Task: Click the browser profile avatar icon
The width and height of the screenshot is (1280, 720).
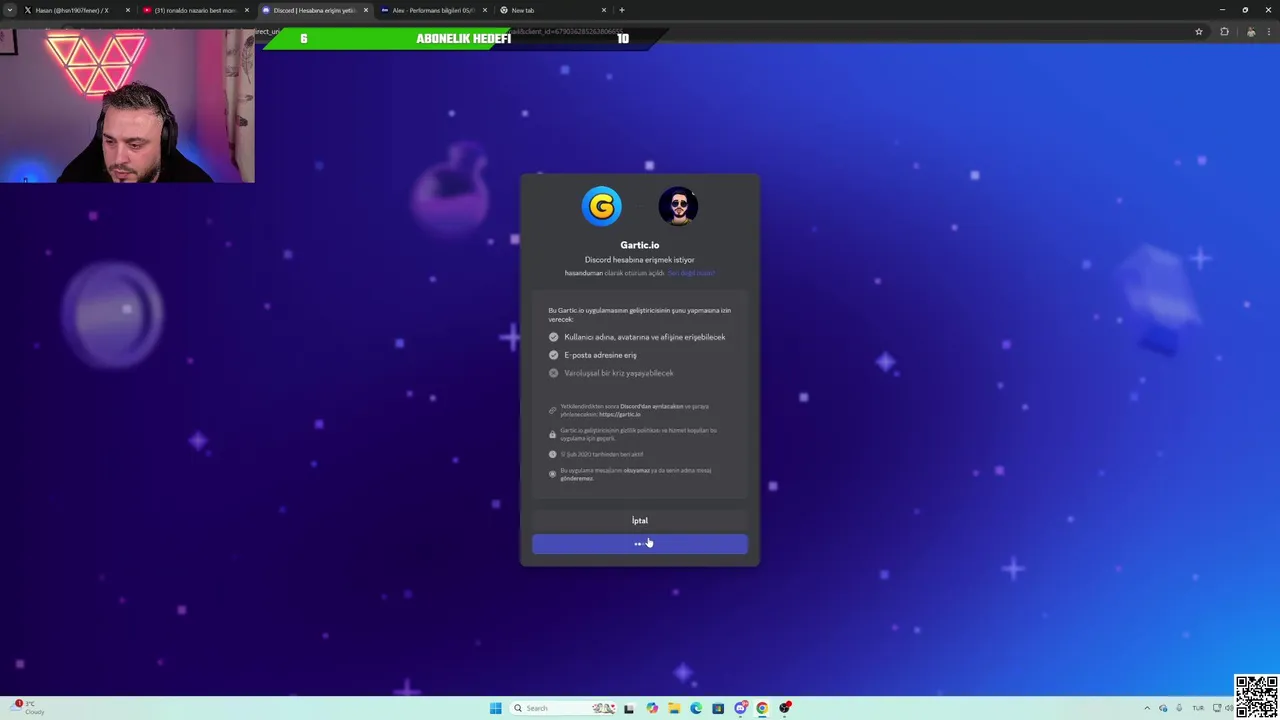Action: (1251, 32)
